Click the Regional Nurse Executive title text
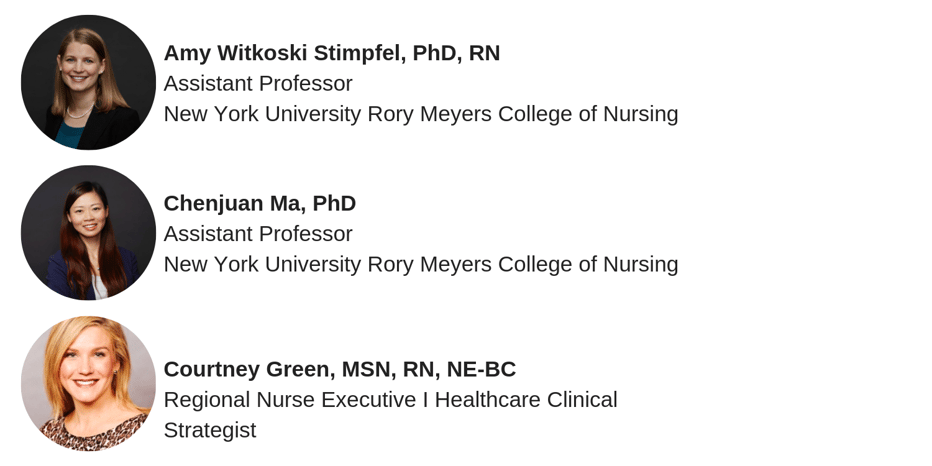The image size is (932, 466). click(390, 400)
